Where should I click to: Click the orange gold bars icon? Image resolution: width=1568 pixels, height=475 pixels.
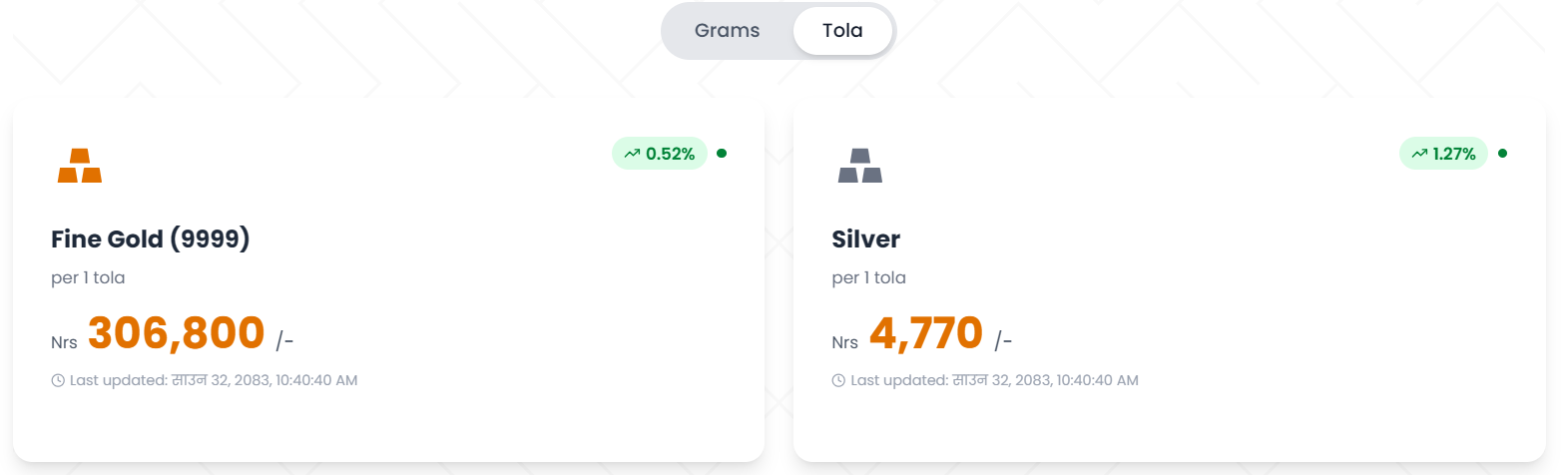[80, 166]
